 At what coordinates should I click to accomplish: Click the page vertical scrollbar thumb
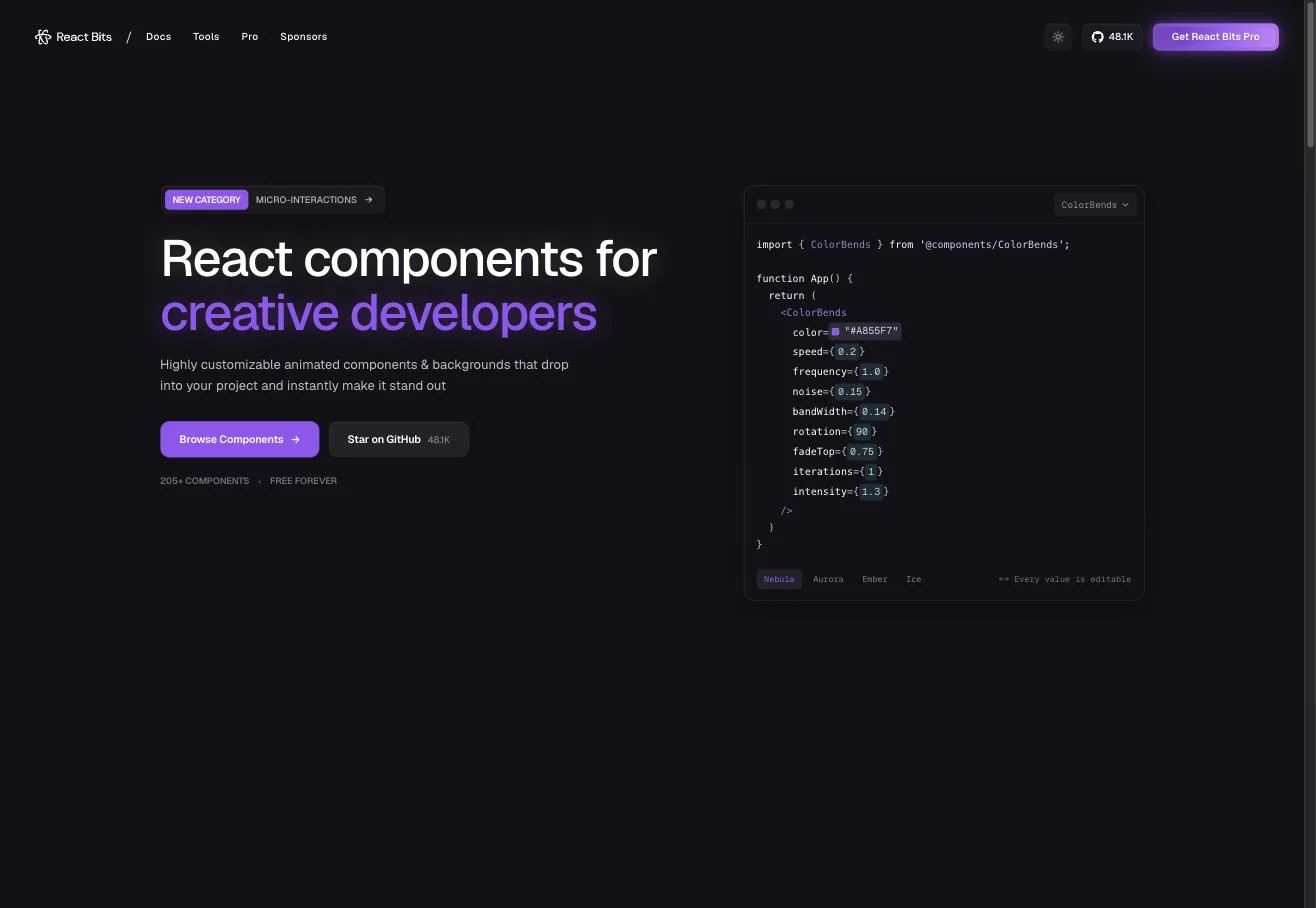pyautogui.click(x=1310, y=76)
